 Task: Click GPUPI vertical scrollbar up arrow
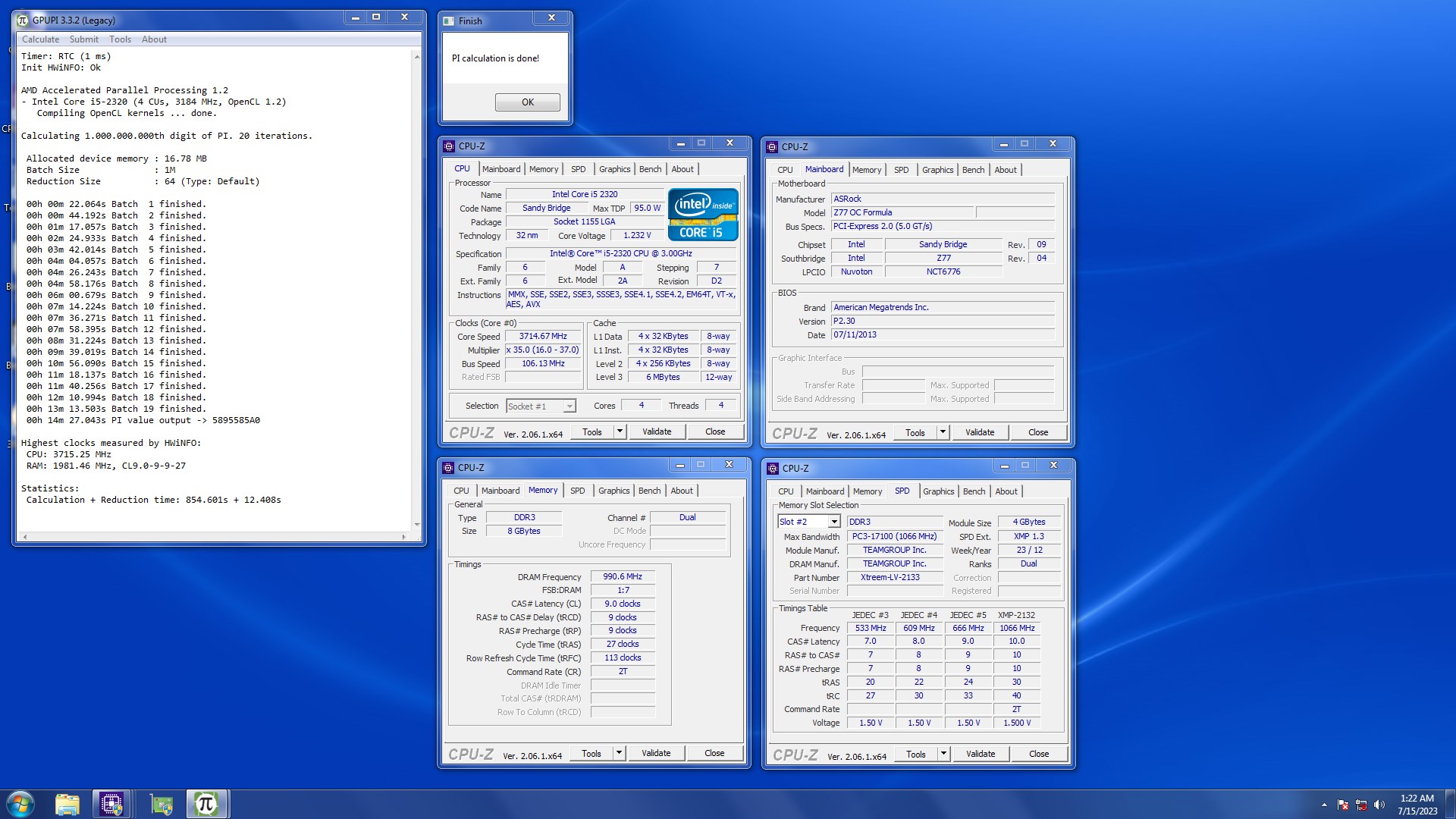(416, 56)
